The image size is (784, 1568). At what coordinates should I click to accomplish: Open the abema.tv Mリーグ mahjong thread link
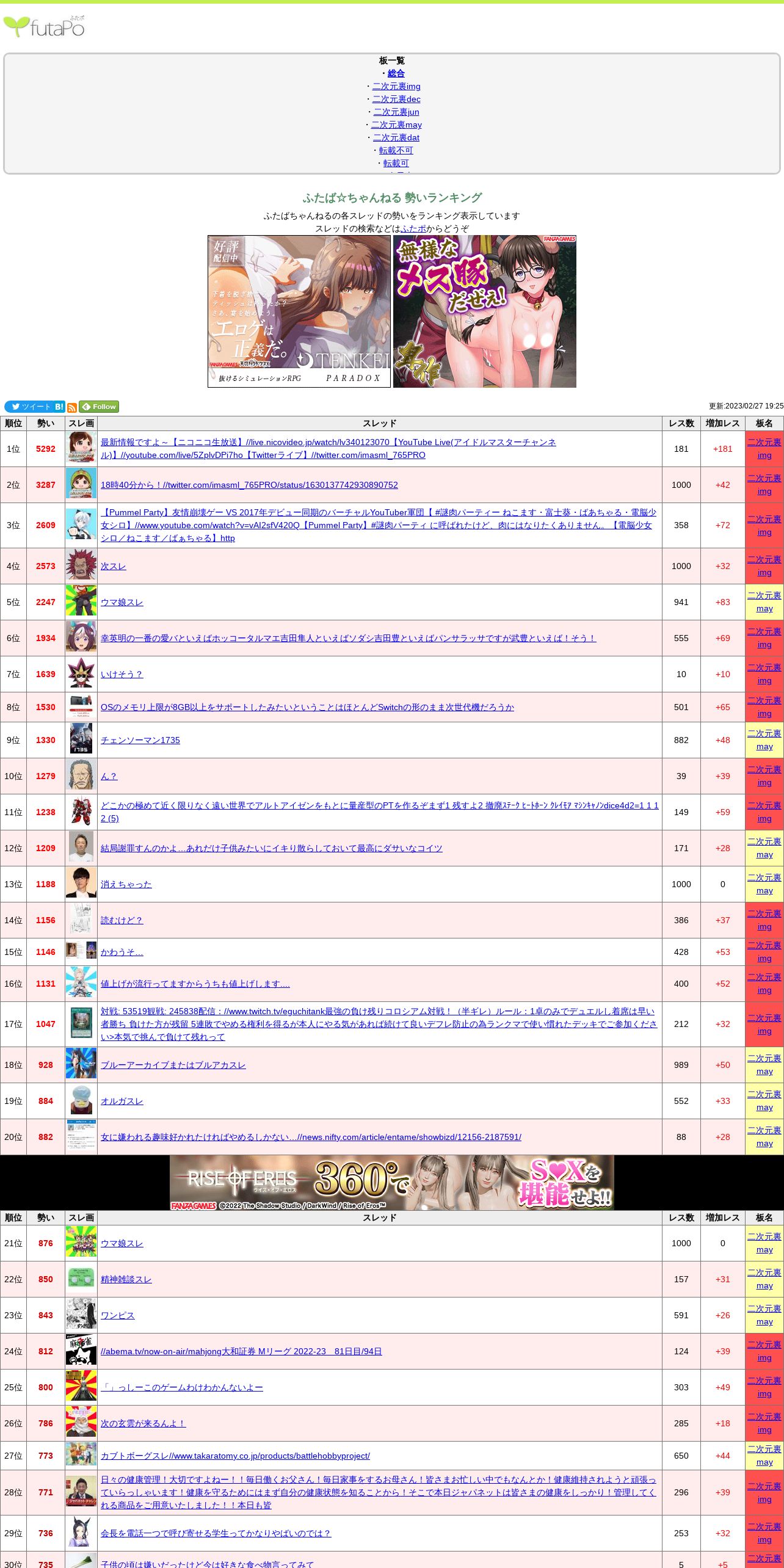click(241, 1351)
